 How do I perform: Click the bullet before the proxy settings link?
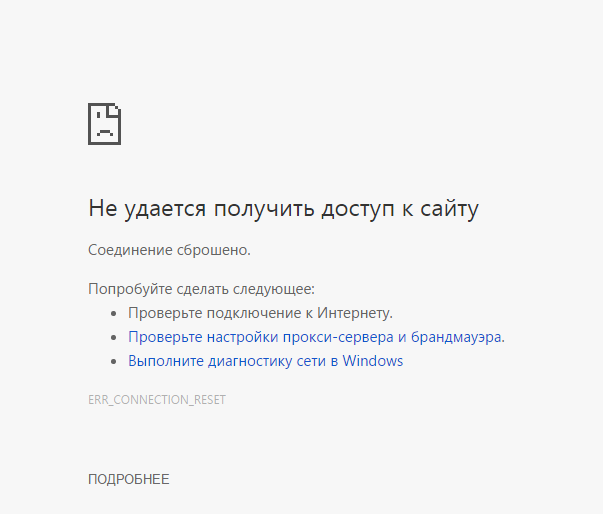point(115,338)
